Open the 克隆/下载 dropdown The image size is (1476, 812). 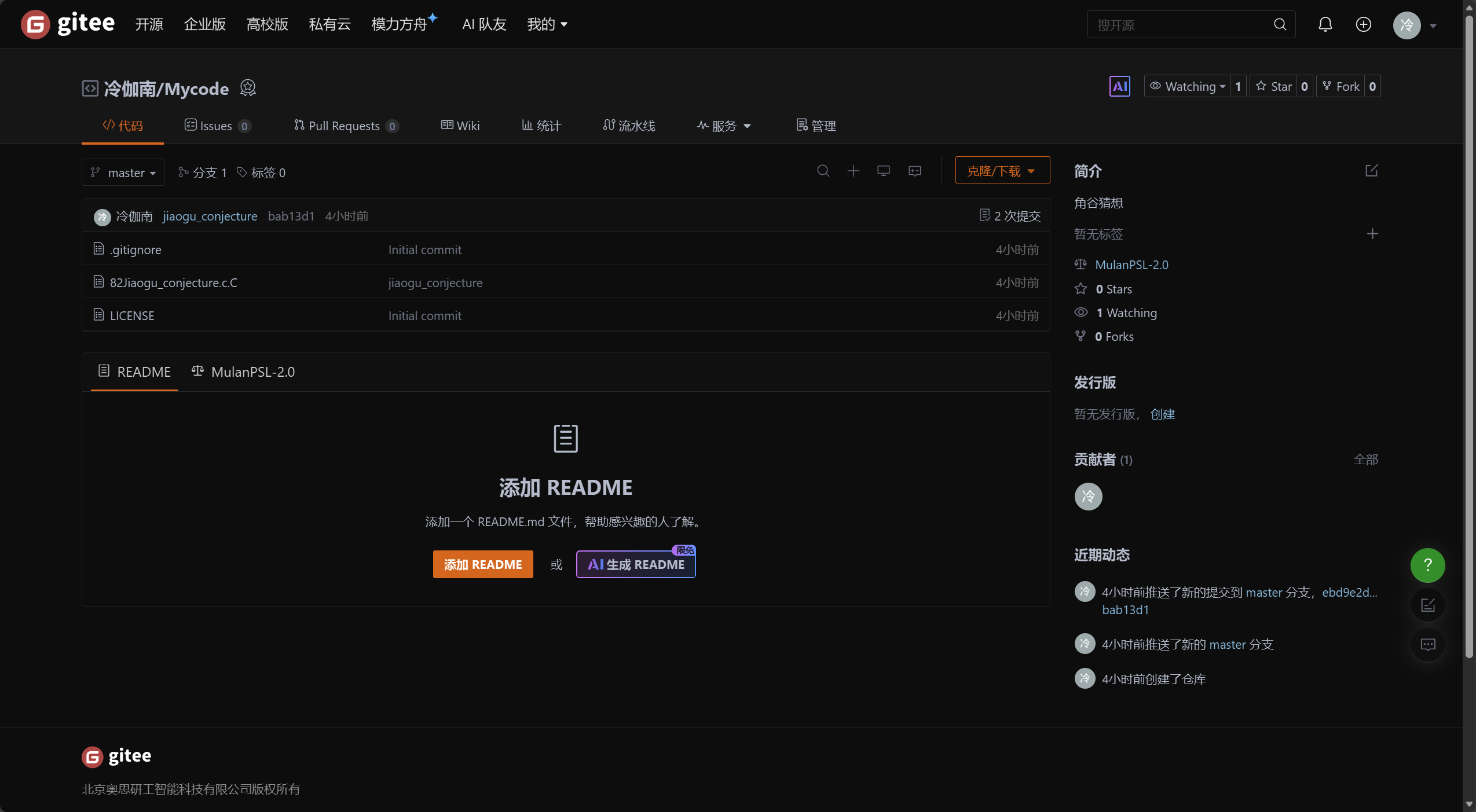tap(1002, 171)
